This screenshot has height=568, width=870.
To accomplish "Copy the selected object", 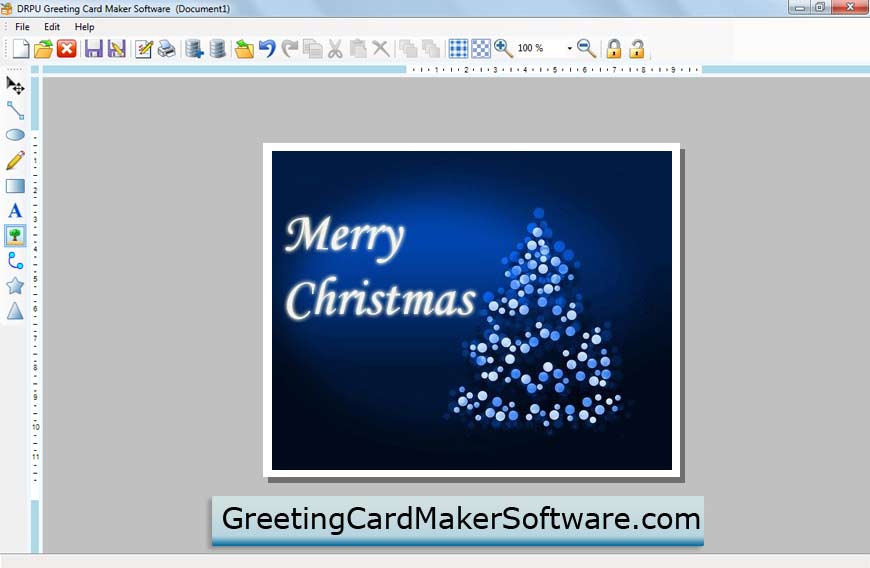I will pos(312,49).
